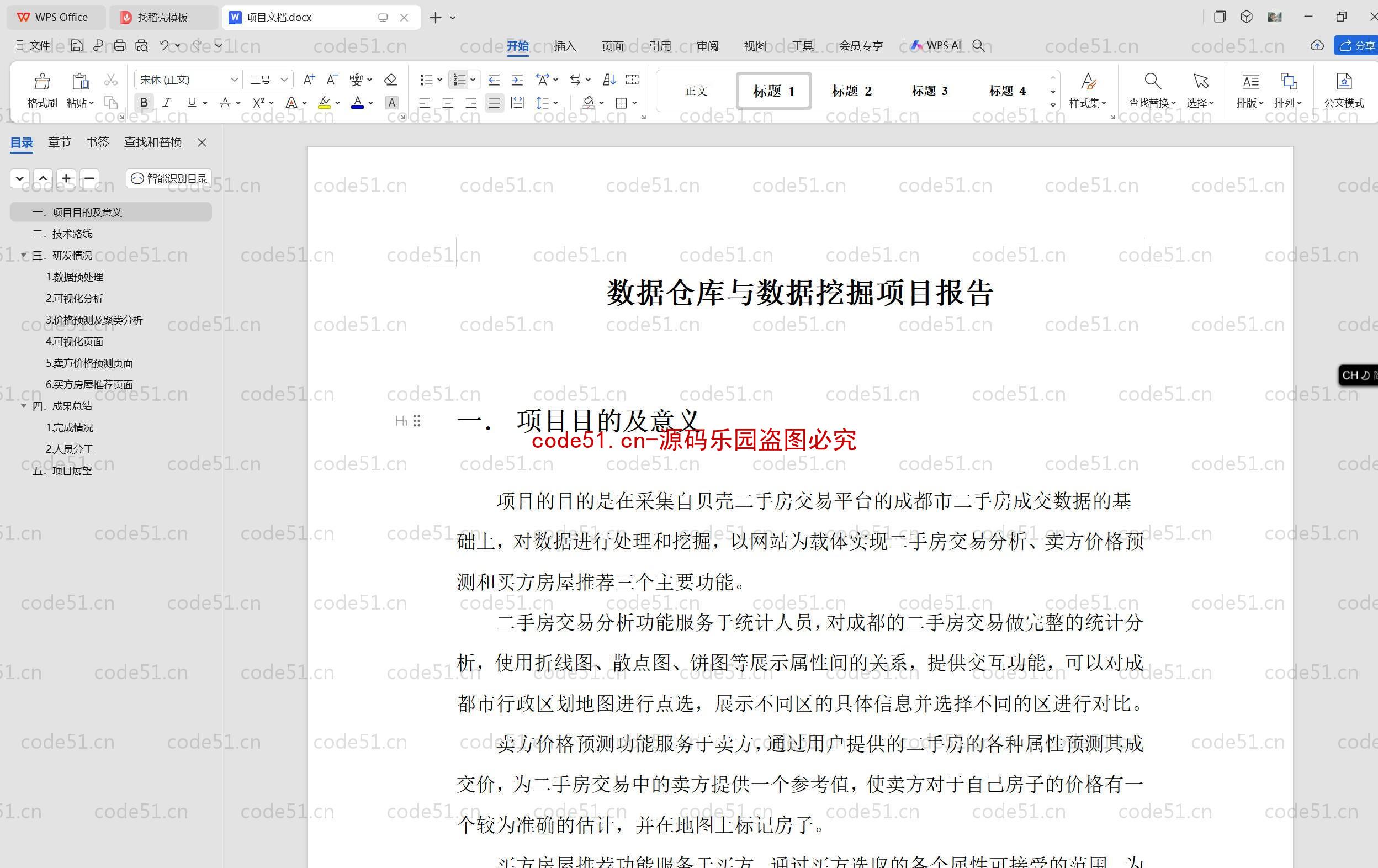
Task: Click the Save icon in quick access bar
Action: click(76, 46)
